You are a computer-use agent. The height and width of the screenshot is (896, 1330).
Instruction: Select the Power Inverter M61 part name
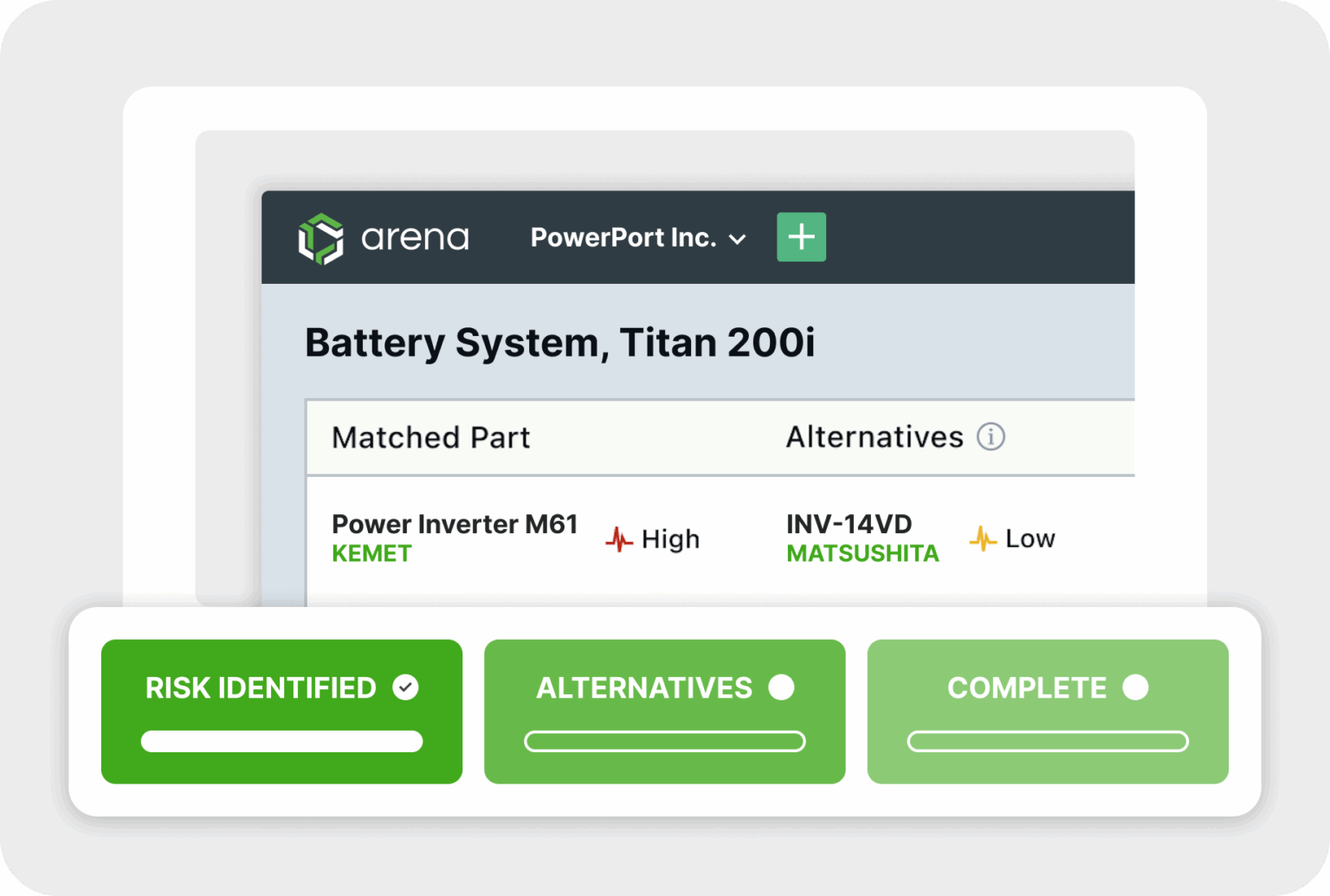point(455,525)
